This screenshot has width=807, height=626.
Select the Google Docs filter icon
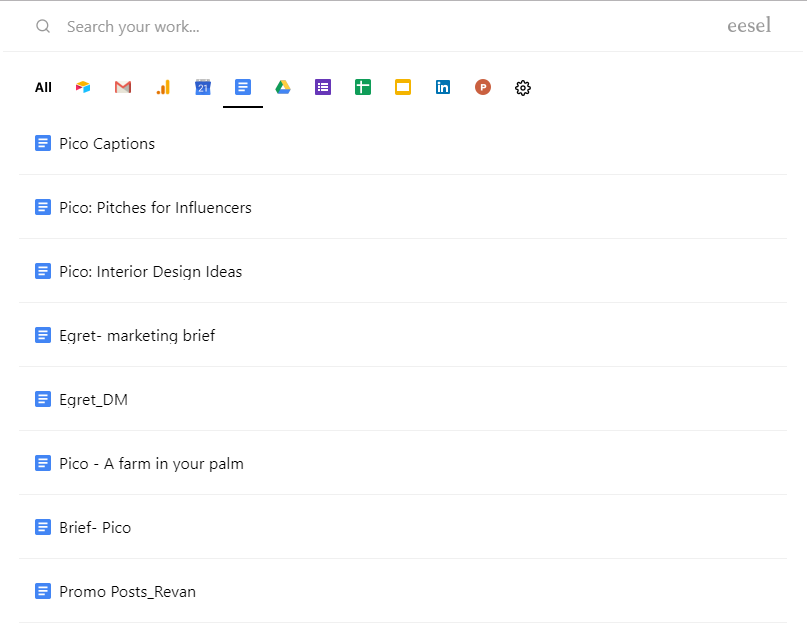[243, 88]
